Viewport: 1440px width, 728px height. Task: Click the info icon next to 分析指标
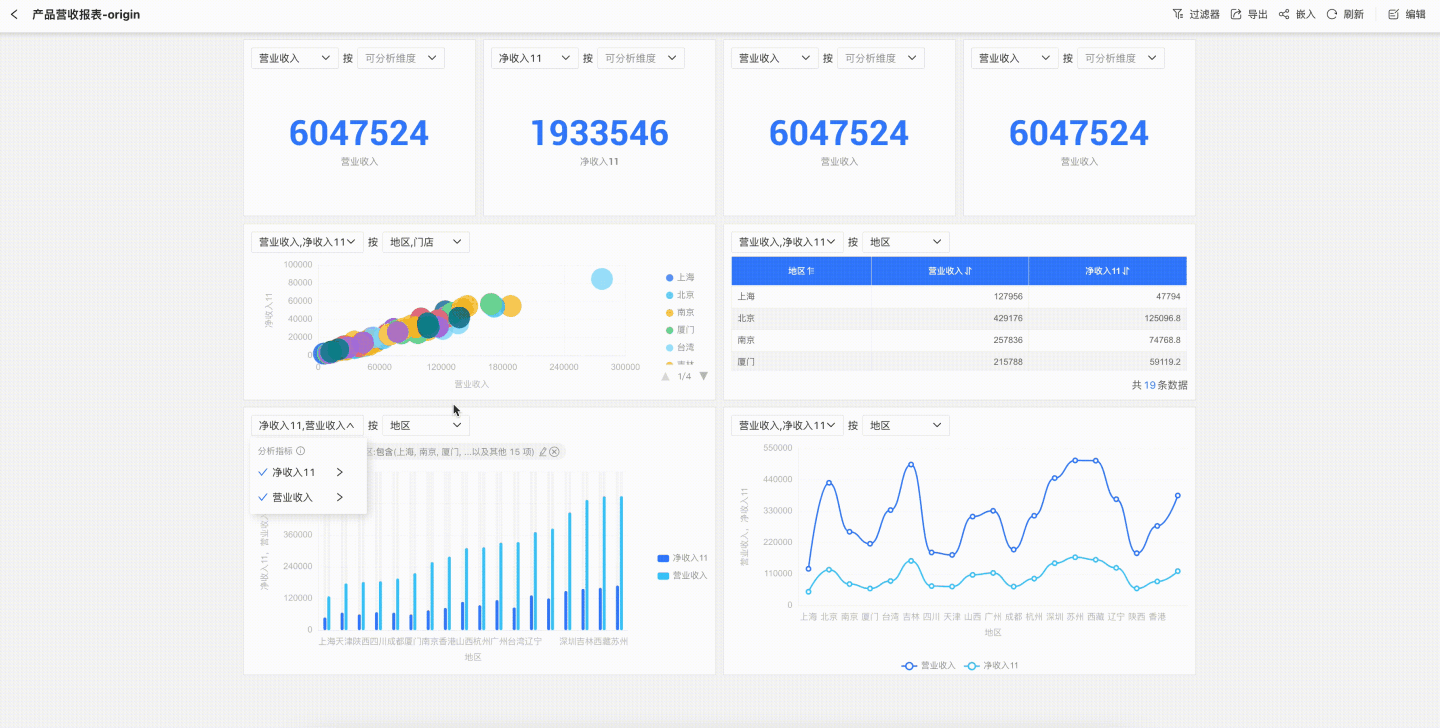pyautogui.click(x=301, y=451)
